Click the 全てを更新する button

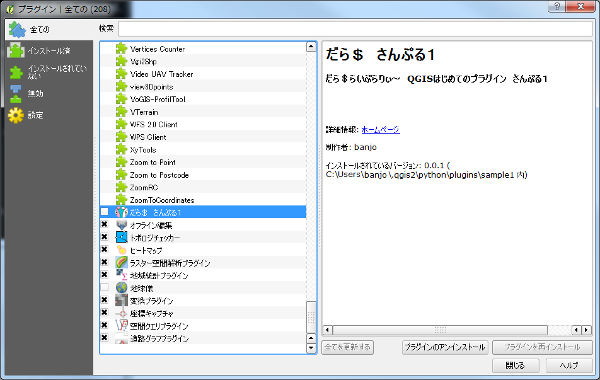coord(347,347)
